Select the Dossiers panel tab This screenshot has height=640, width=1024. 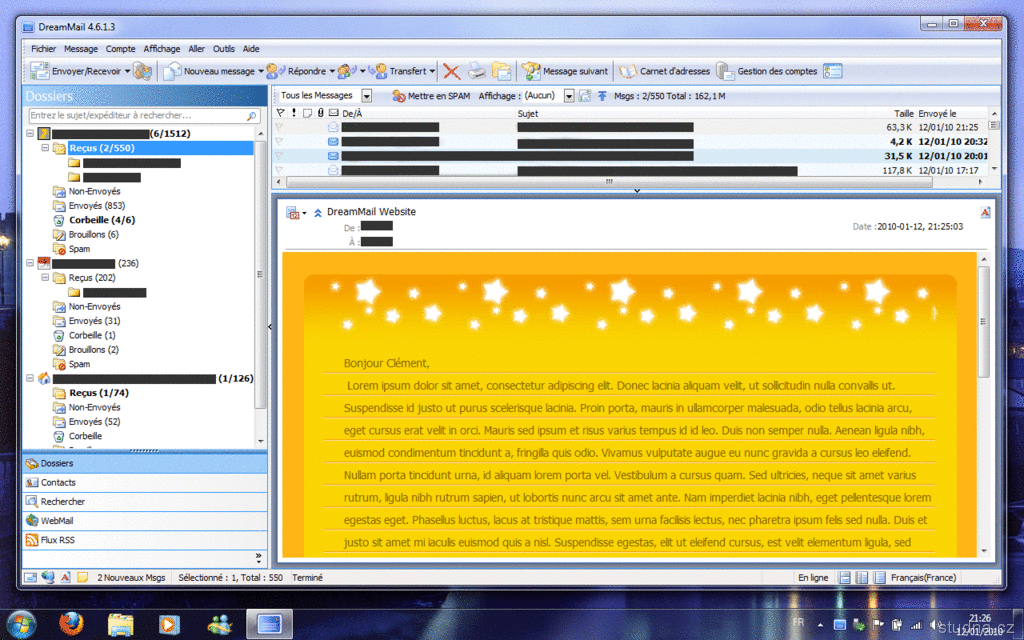click(x=144, y=463)
